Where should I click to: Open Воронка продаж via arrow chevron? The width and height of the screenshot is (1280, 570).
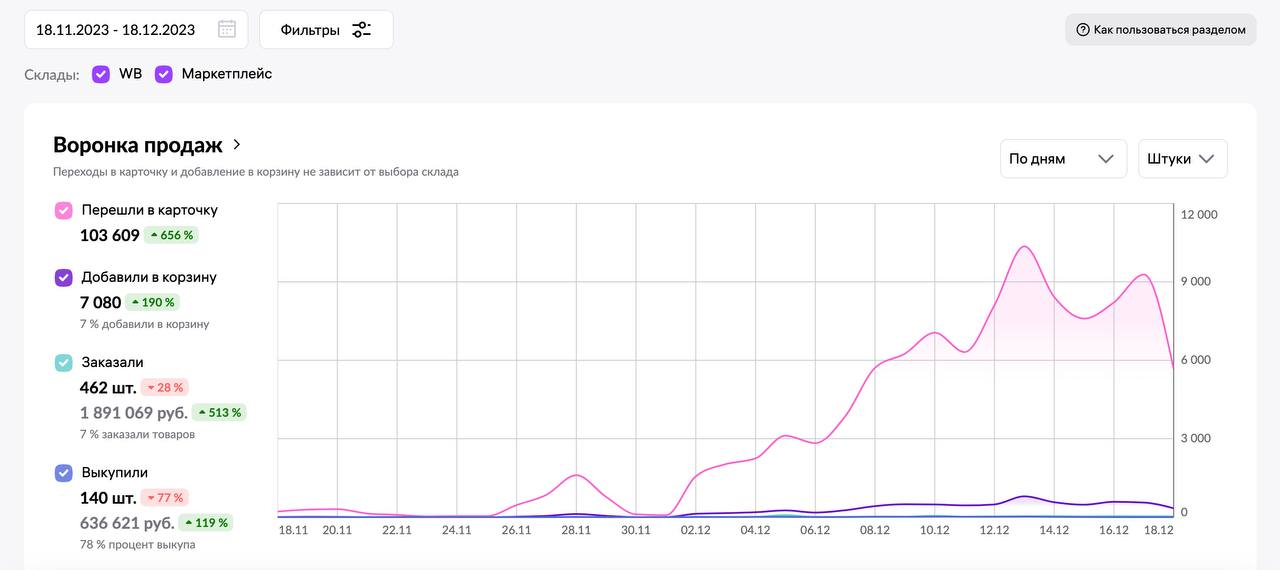tap(237, 145)
